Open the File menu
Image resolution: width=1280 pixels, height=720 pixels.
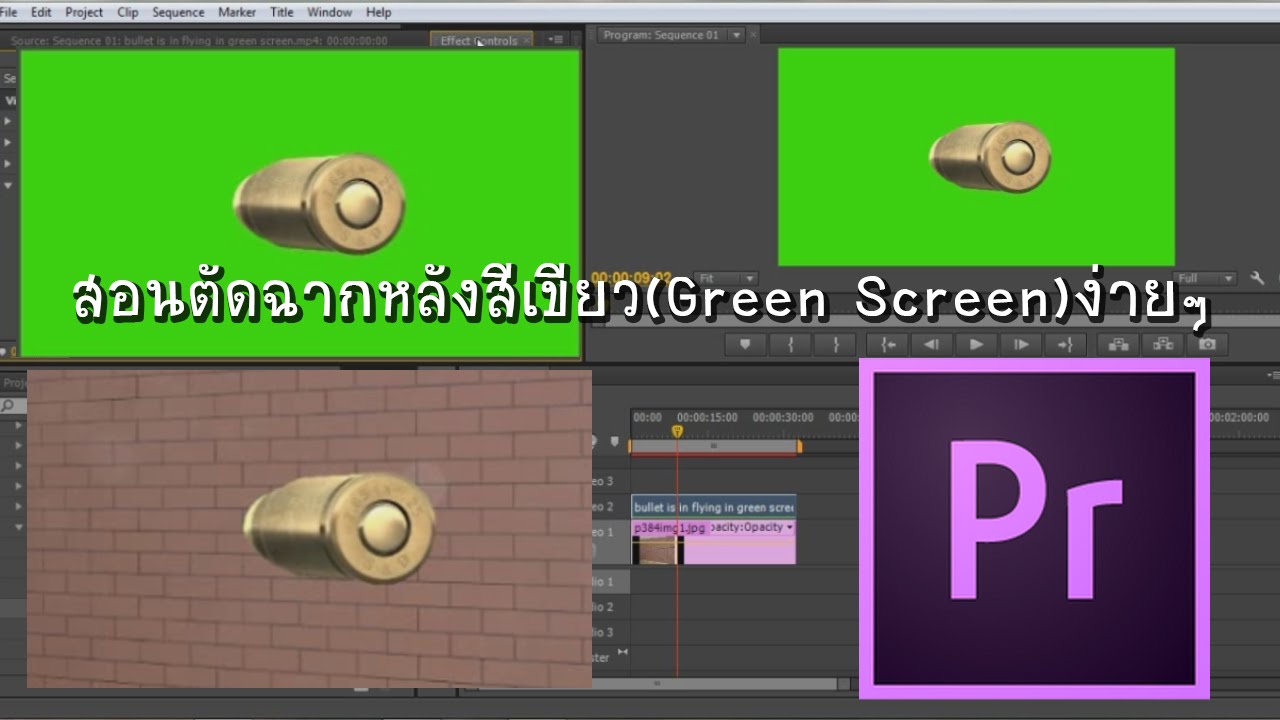(x=9, y=12)
